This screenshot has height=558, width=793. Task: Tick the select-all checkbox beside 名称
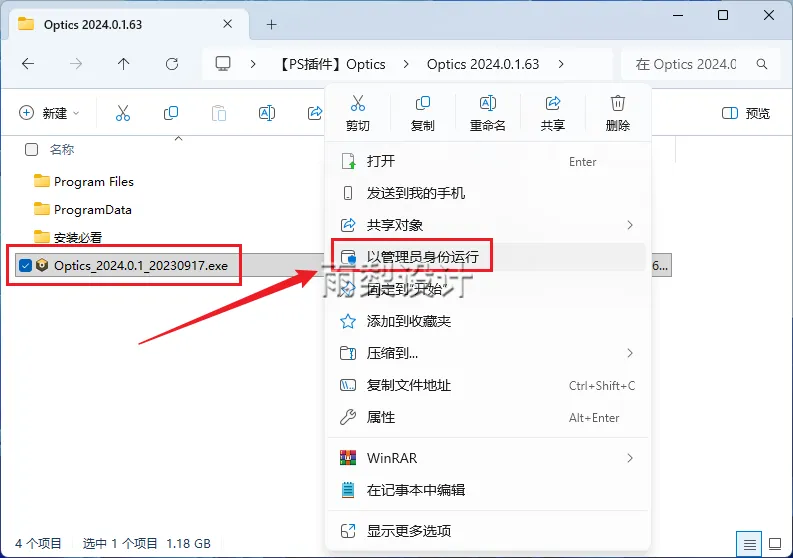[31, 149]
